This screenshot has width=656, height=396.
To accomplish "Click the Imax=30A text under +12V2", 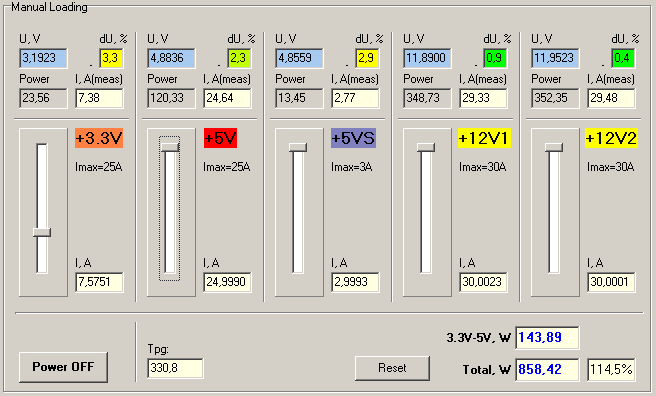I will click(x=611, y=167).
